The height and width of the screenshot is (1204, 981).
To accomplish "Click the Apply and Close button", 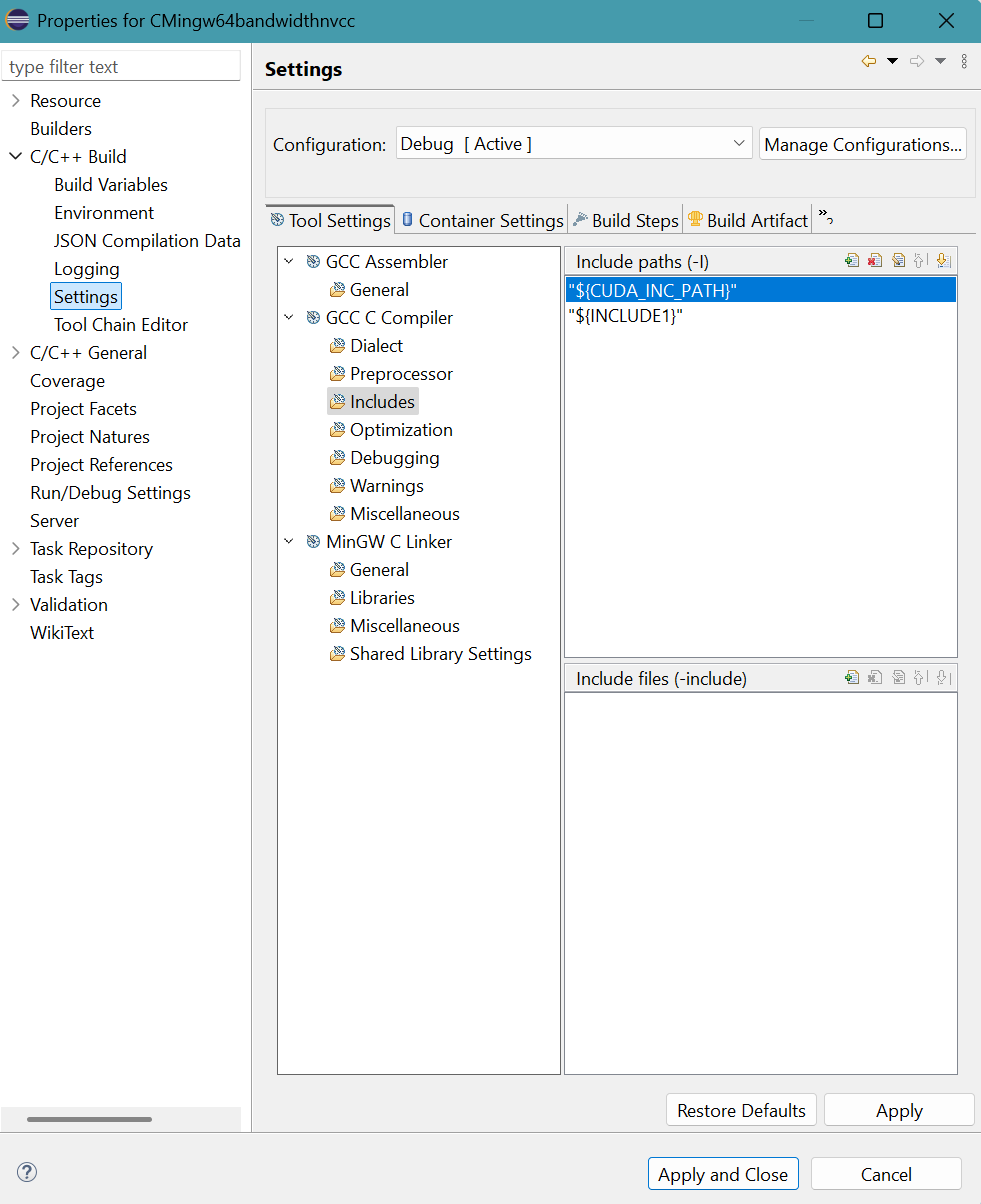I will (x=723, y=1174).
